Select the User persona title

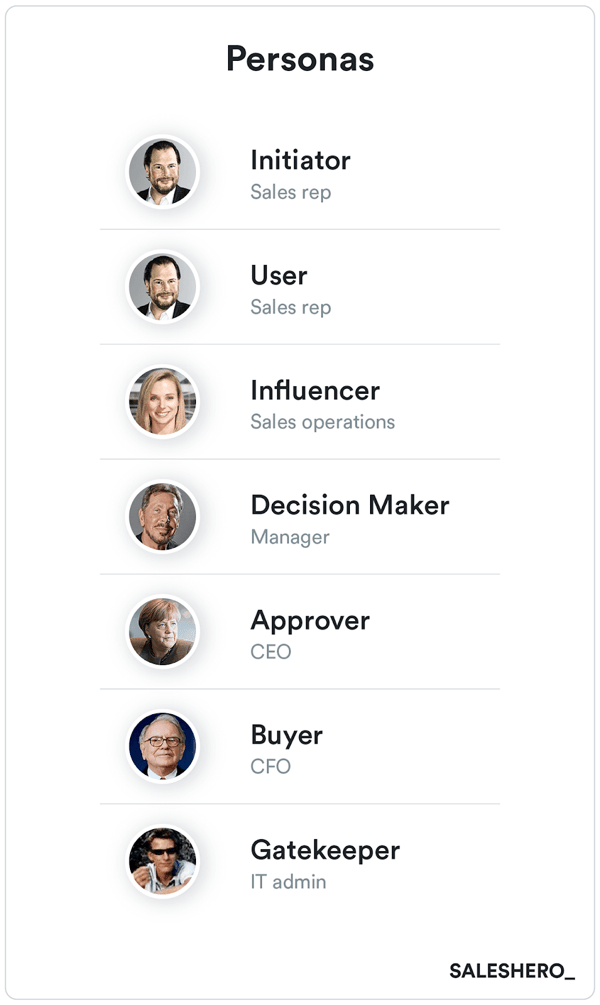point(279,275)
